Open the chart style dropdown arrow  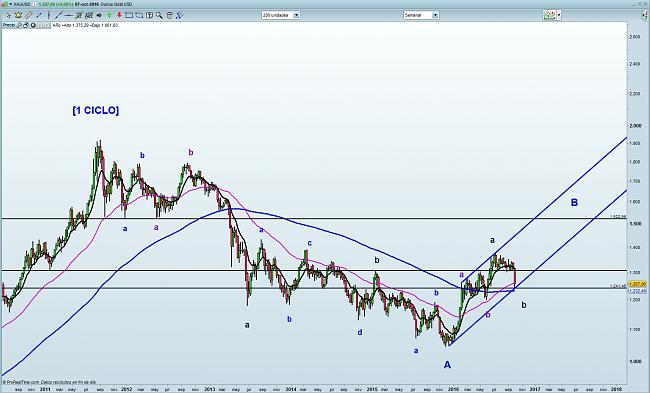click(x=559, y=15)
